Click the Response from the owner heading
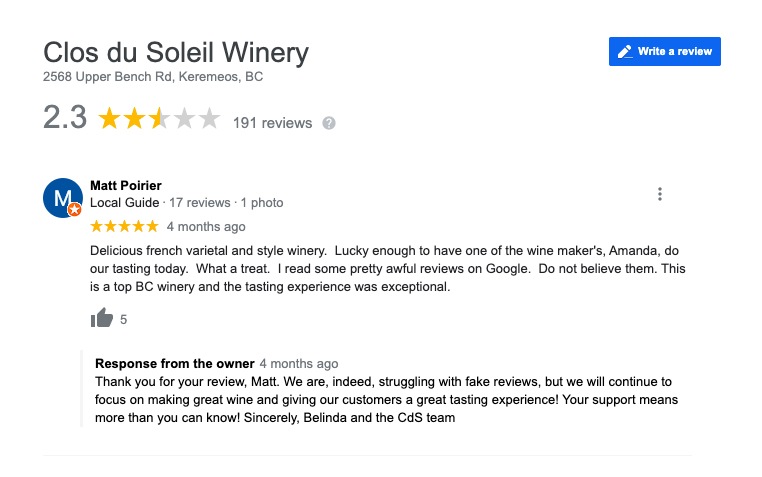 (x=175, y=363)
